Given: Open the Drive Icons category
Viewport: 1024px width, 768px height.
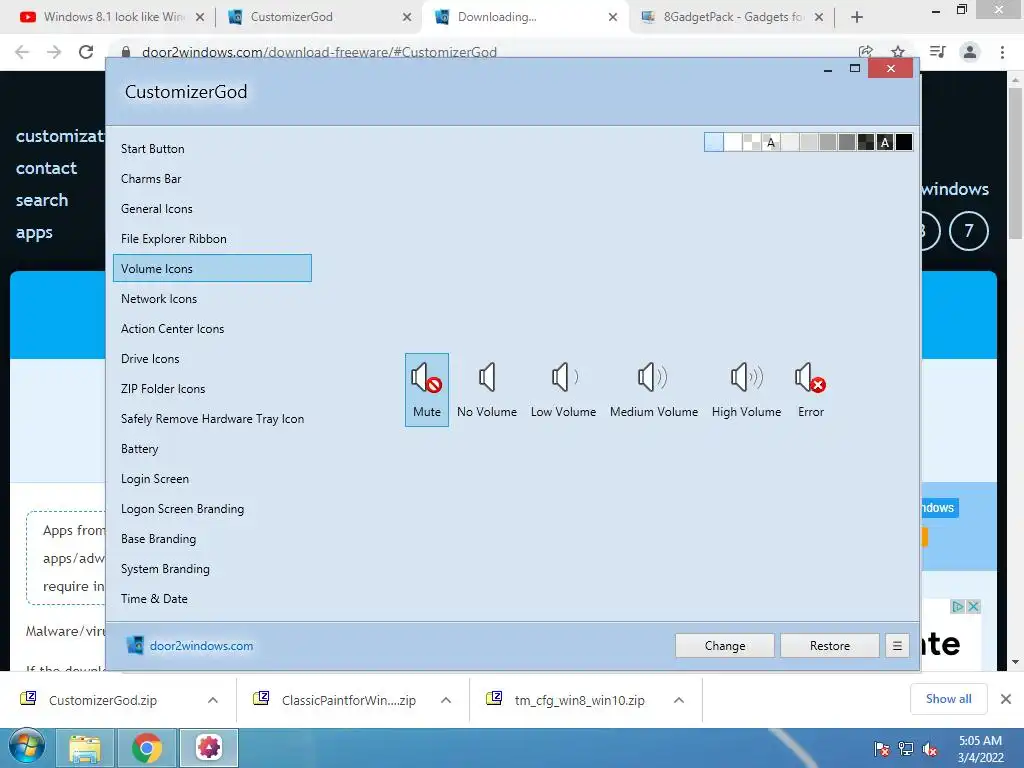Looking at the screenshot, I should 212,359.
